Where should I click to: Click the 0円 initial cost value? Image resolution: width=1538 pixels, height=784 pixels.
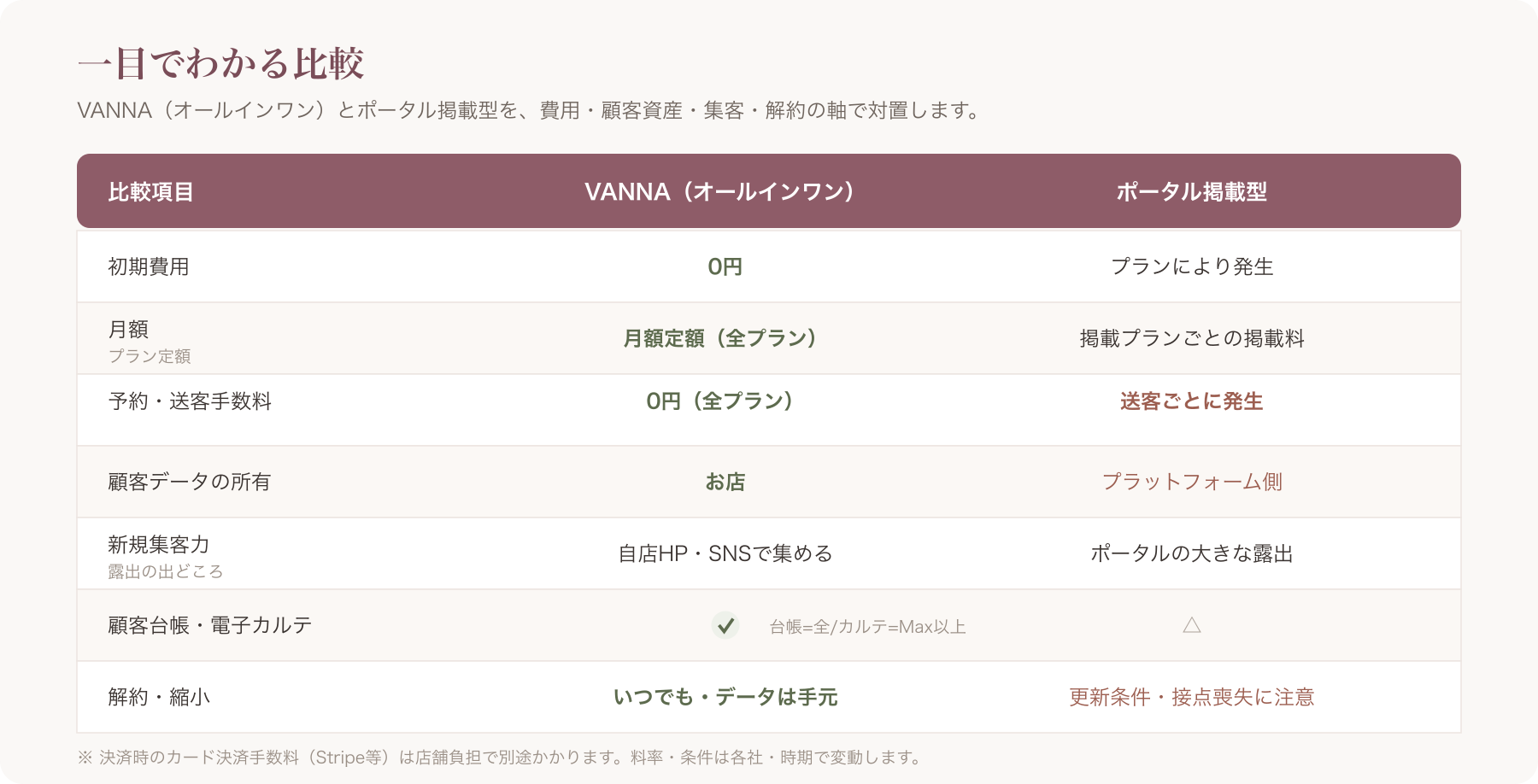coord(725,266)
